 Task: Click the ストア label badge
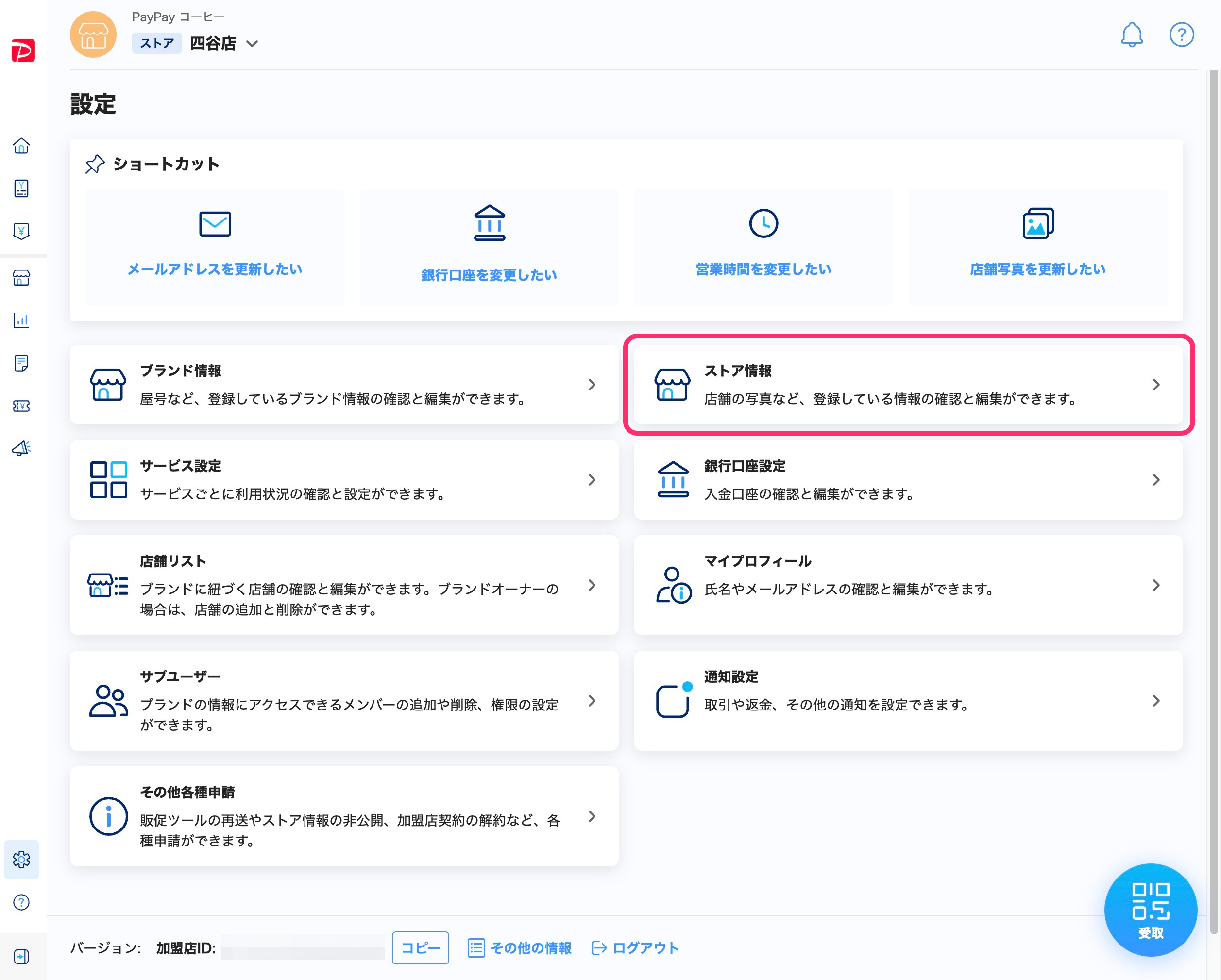[157, 44]
